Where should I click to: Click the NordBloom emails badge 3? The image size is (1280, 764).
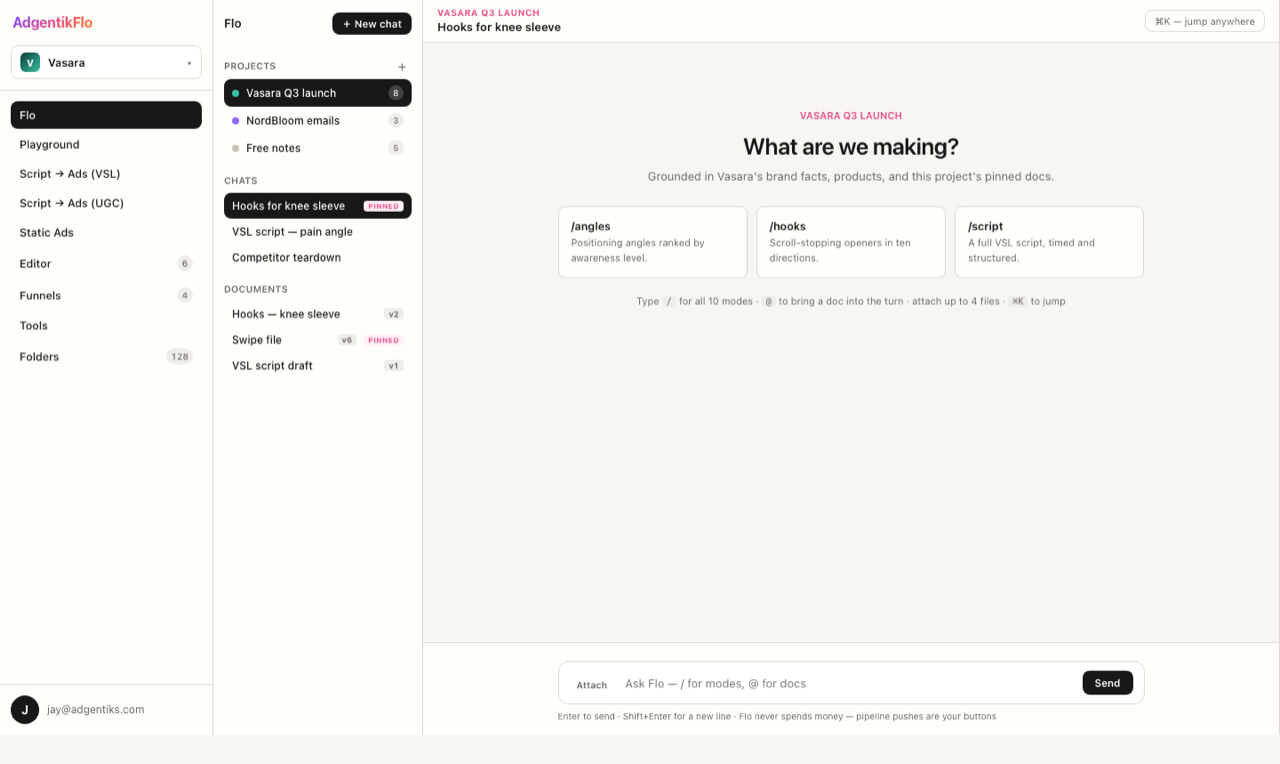tap(396, 120)
